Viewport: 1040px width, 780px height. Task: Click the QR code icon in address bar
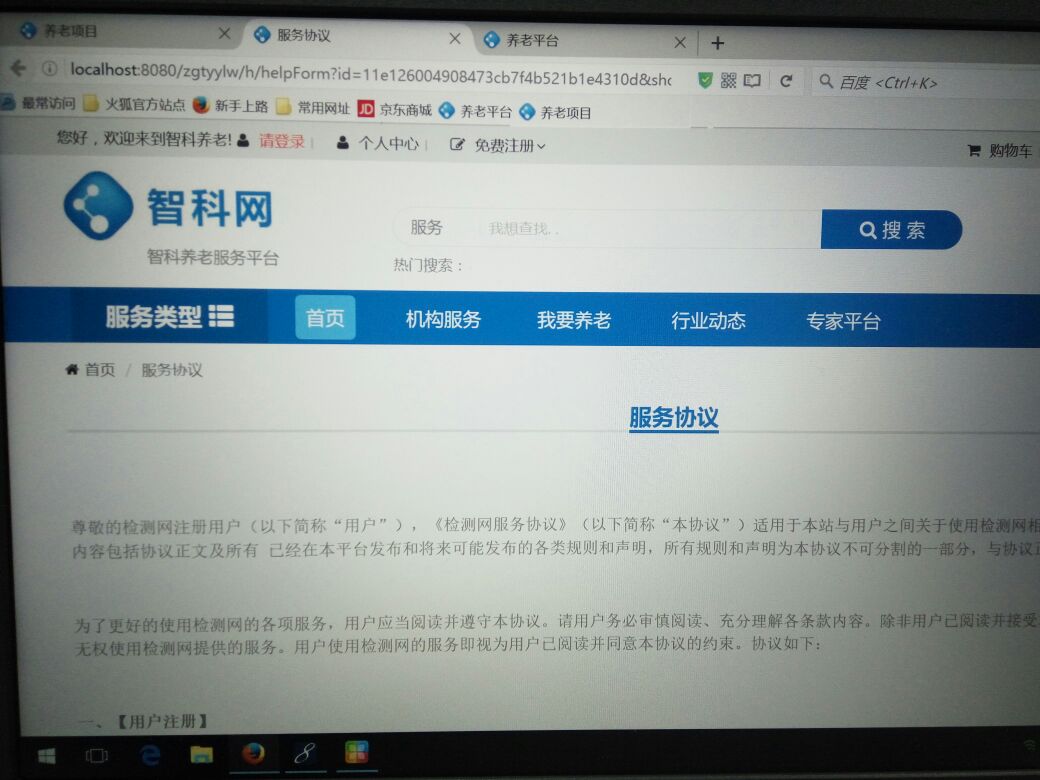coord(728,80)
